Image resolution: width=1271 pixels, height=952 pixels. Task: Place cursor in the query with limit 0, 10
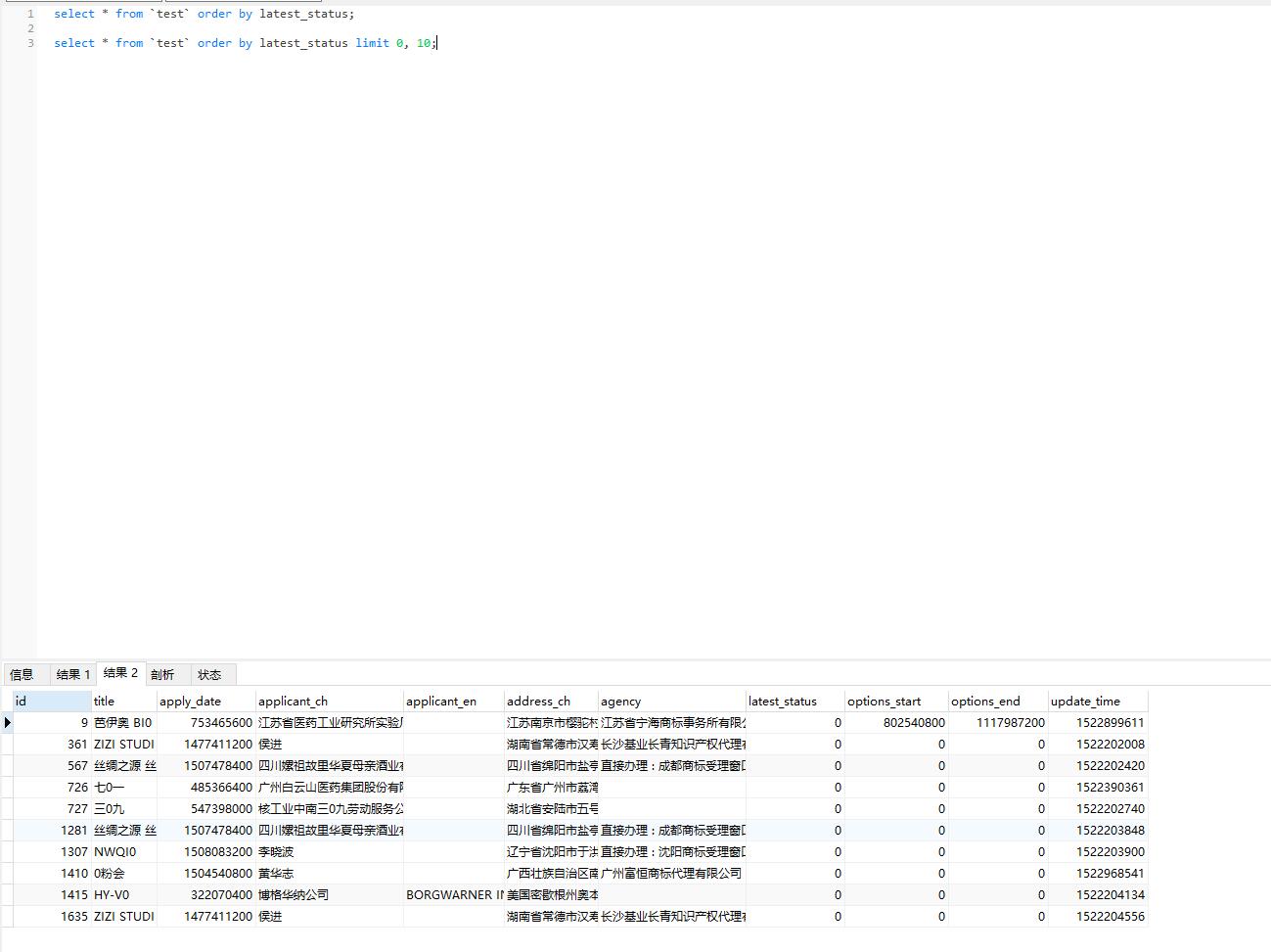(246, 43)
